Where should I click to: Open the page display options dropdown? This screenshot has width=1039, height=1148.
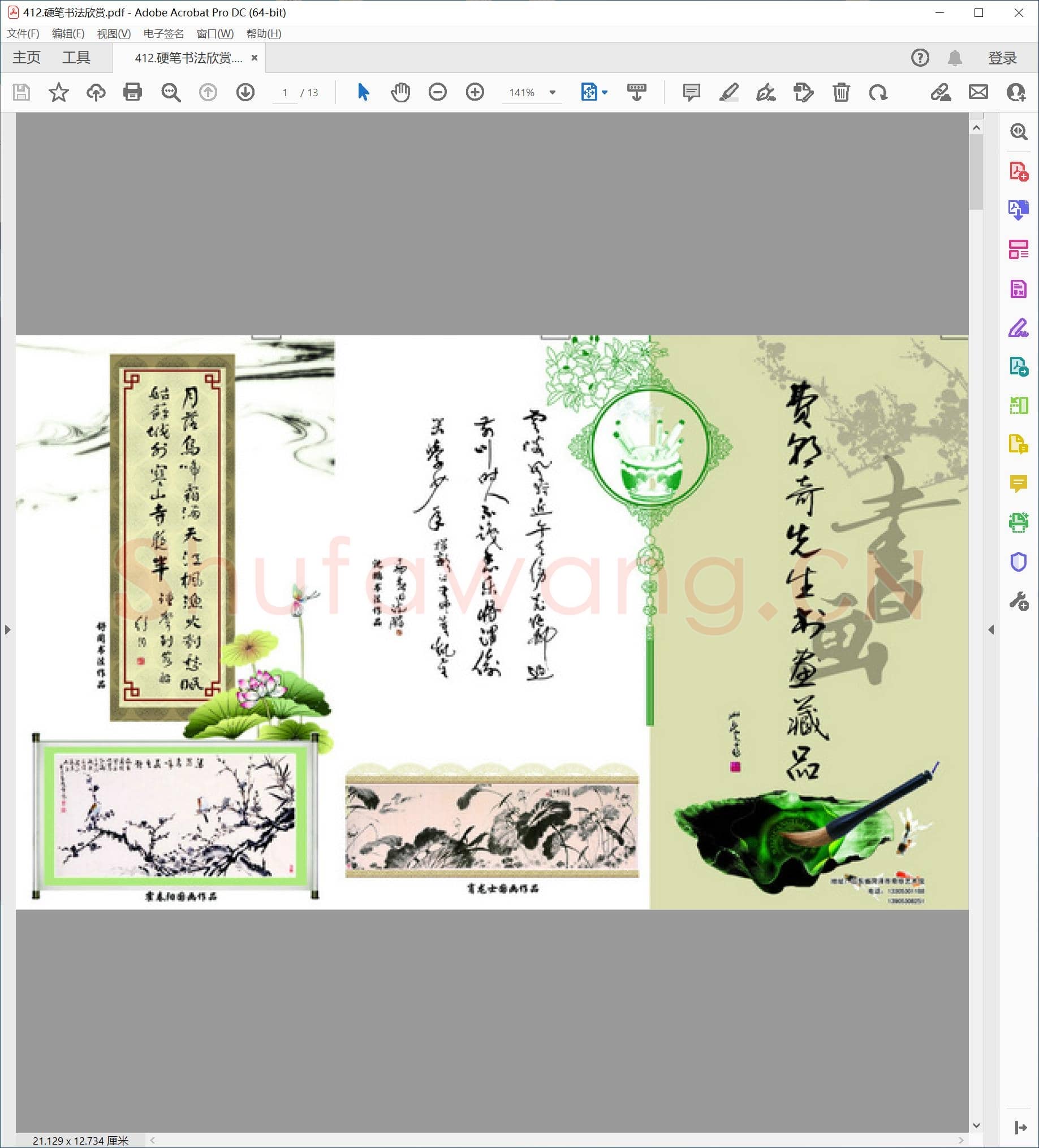604,92
